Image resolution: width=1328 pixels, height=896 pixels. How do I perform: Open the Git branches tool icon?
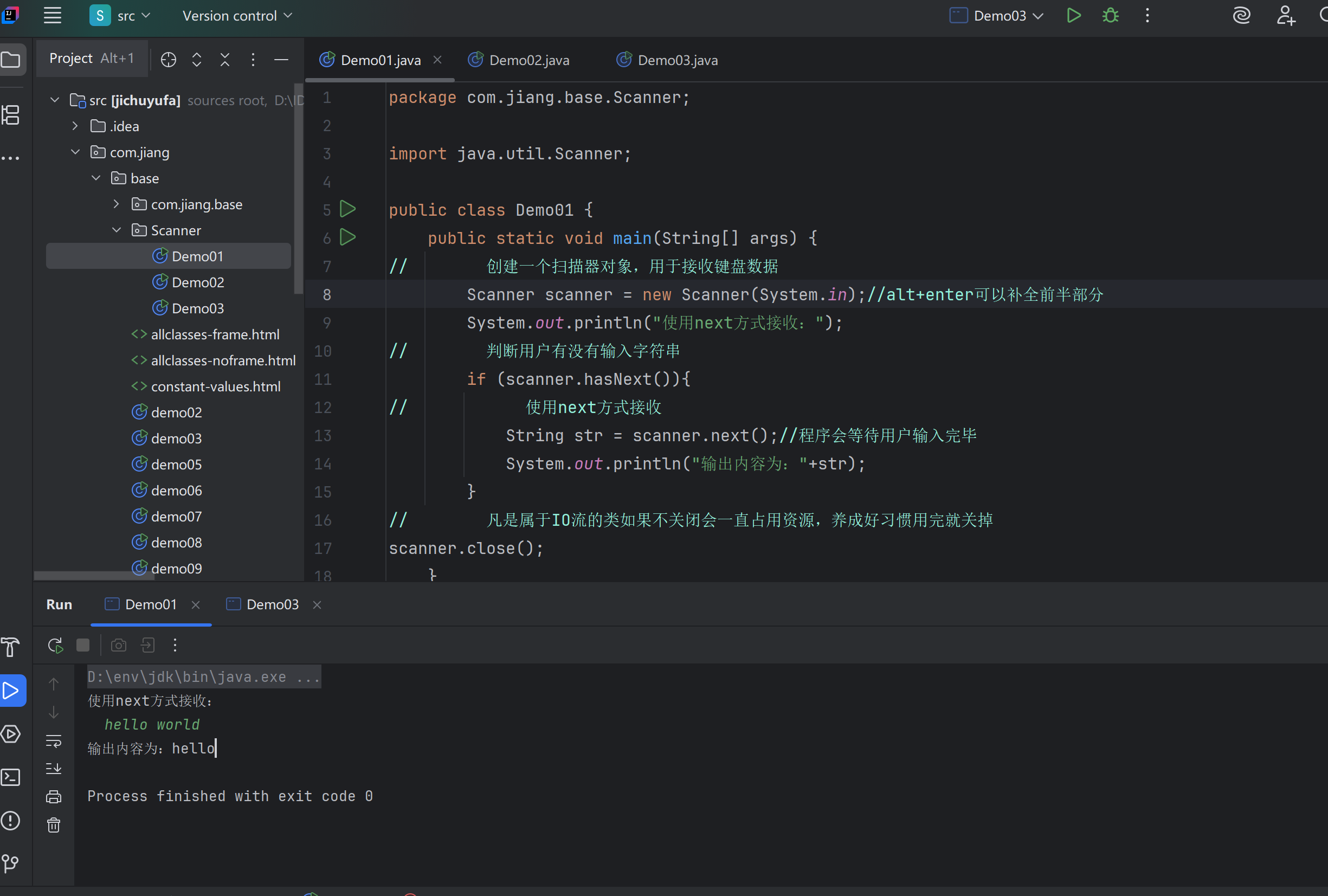click(11, 862)
